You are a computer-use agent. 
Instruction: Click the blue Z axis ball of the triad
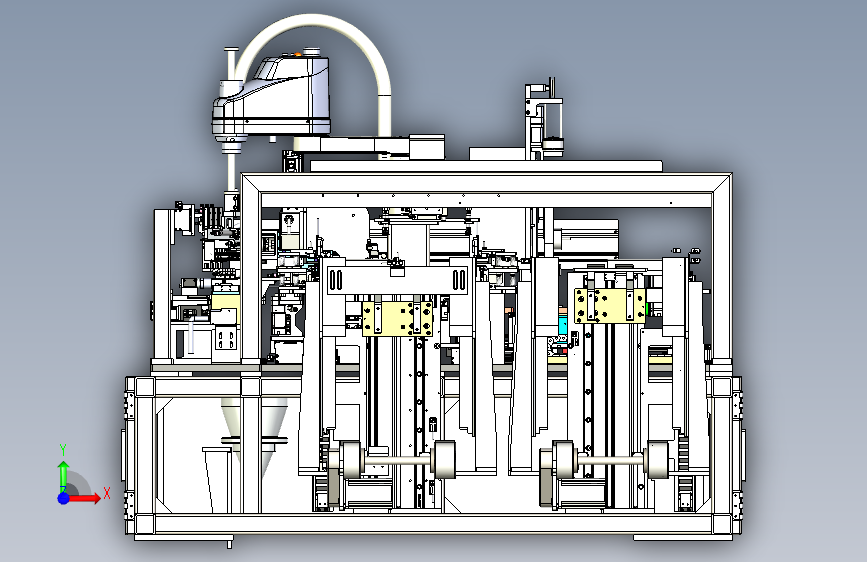pyautogui.click(x=64, y=498)
